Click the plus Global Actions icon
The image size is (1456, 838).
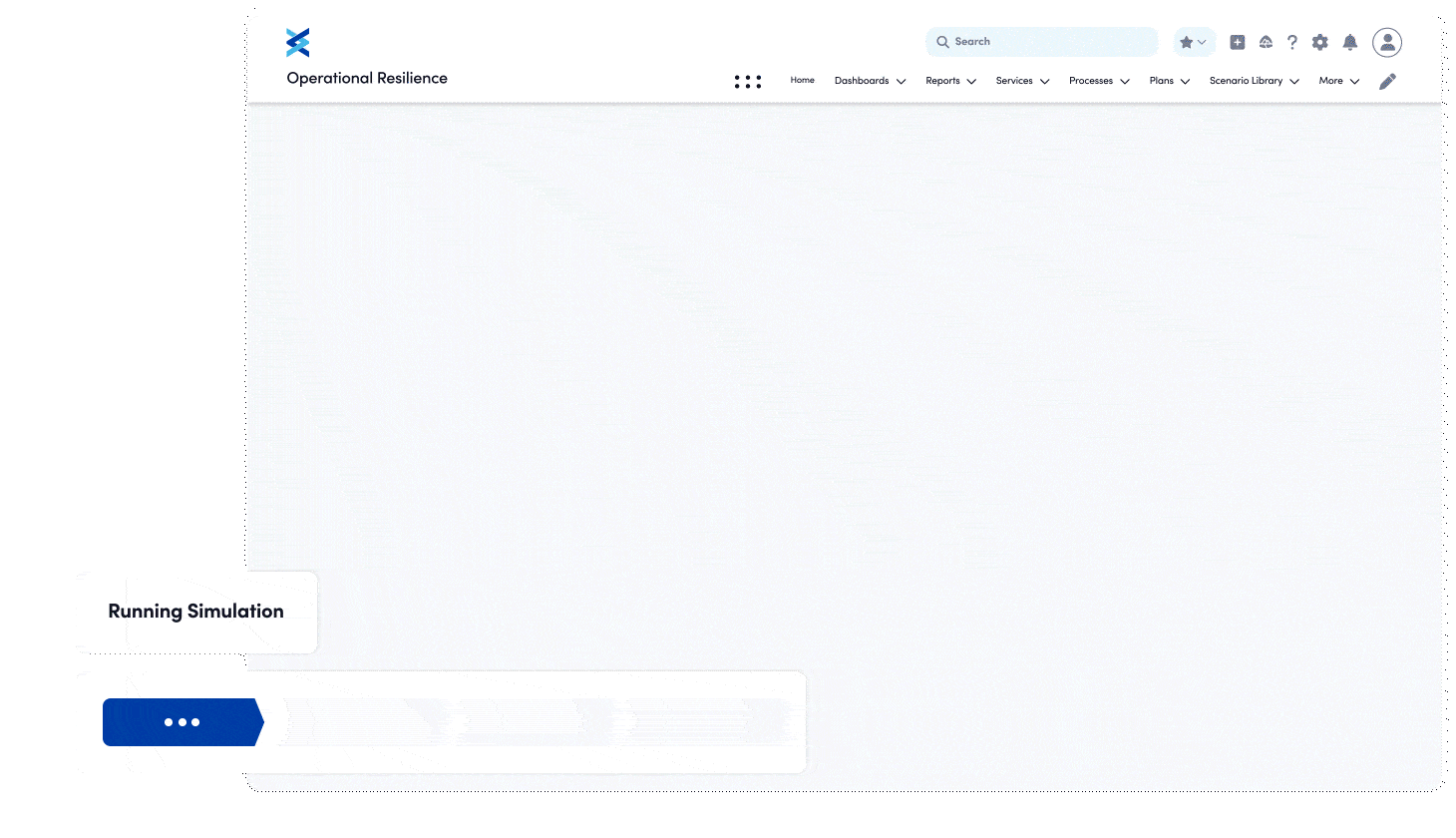point(1237,42)
